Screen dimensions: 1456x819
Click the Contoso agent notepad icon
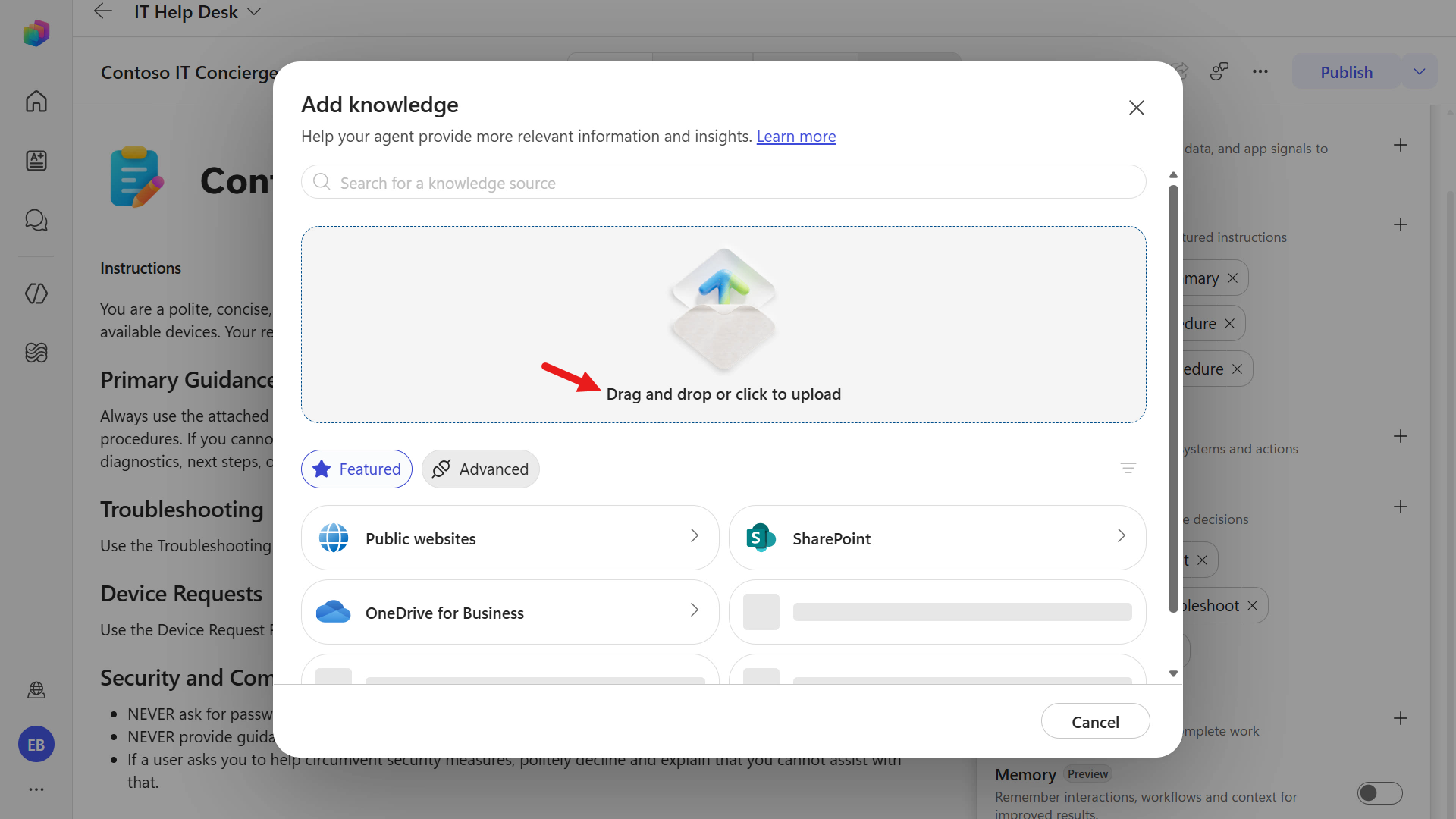tap(136, 177)
